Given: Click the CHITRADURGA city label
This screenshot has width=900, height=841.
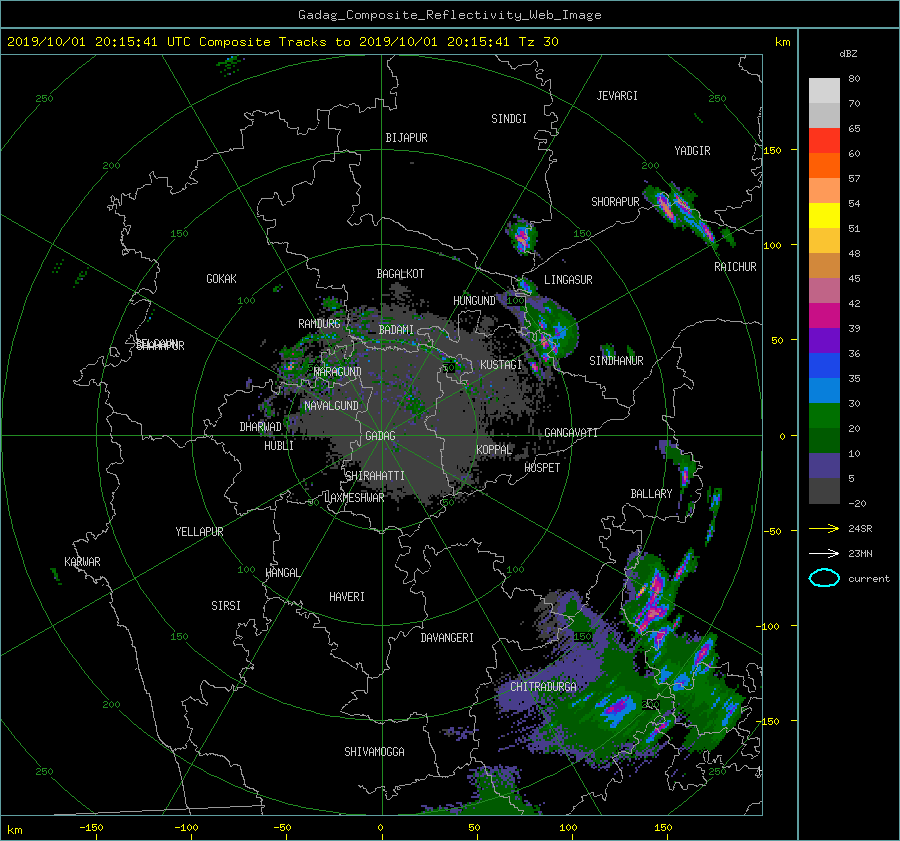Looking at the screenshot, I should (543, 687).
